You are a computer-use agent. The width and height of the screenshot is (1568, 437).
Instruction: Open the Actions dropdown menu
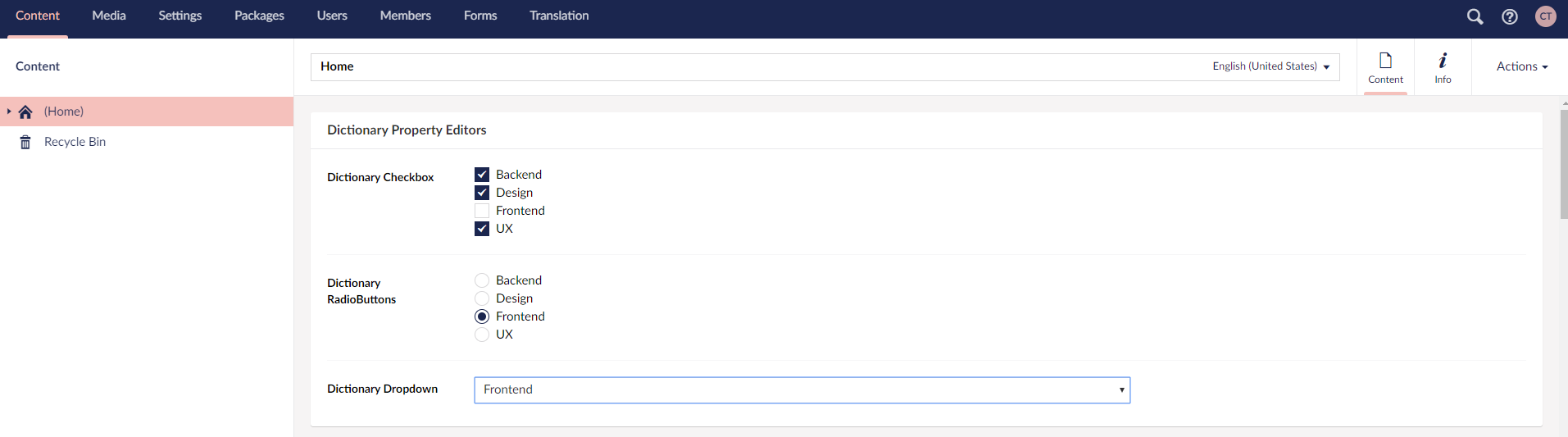pos(1522,66)
